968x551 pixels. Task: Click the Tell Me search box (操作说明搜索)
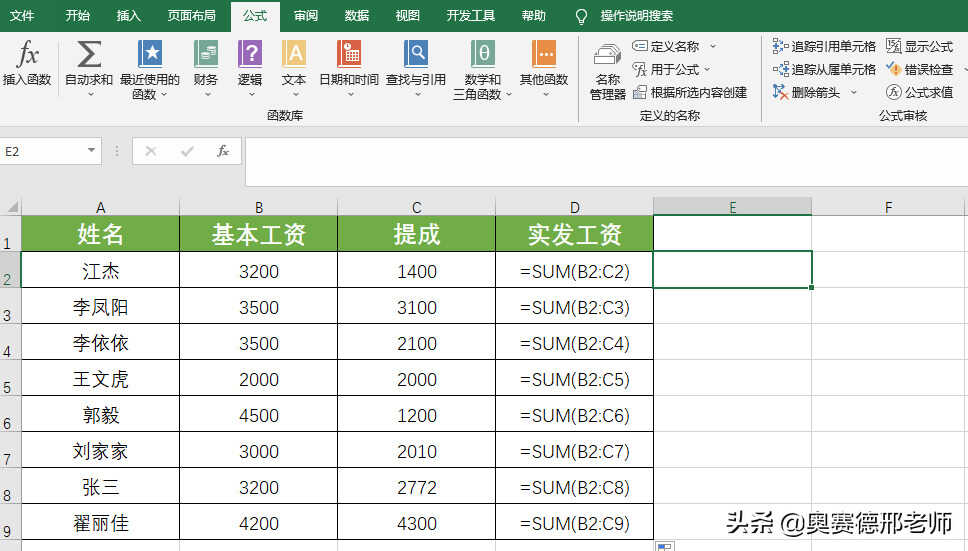point(636,16)
